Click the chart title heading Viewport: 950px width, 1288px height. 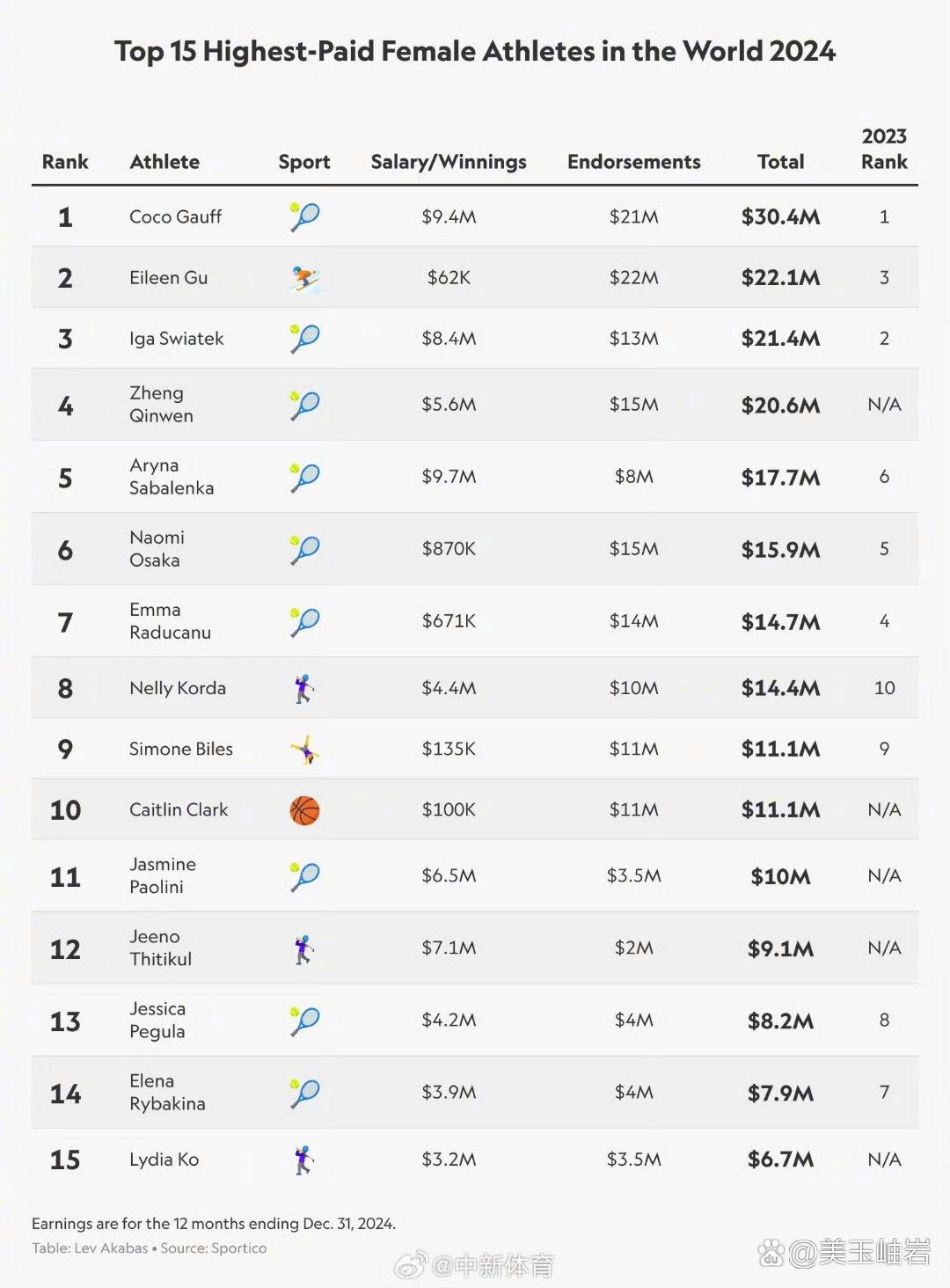pyautogui.click(x=475, y=51)
